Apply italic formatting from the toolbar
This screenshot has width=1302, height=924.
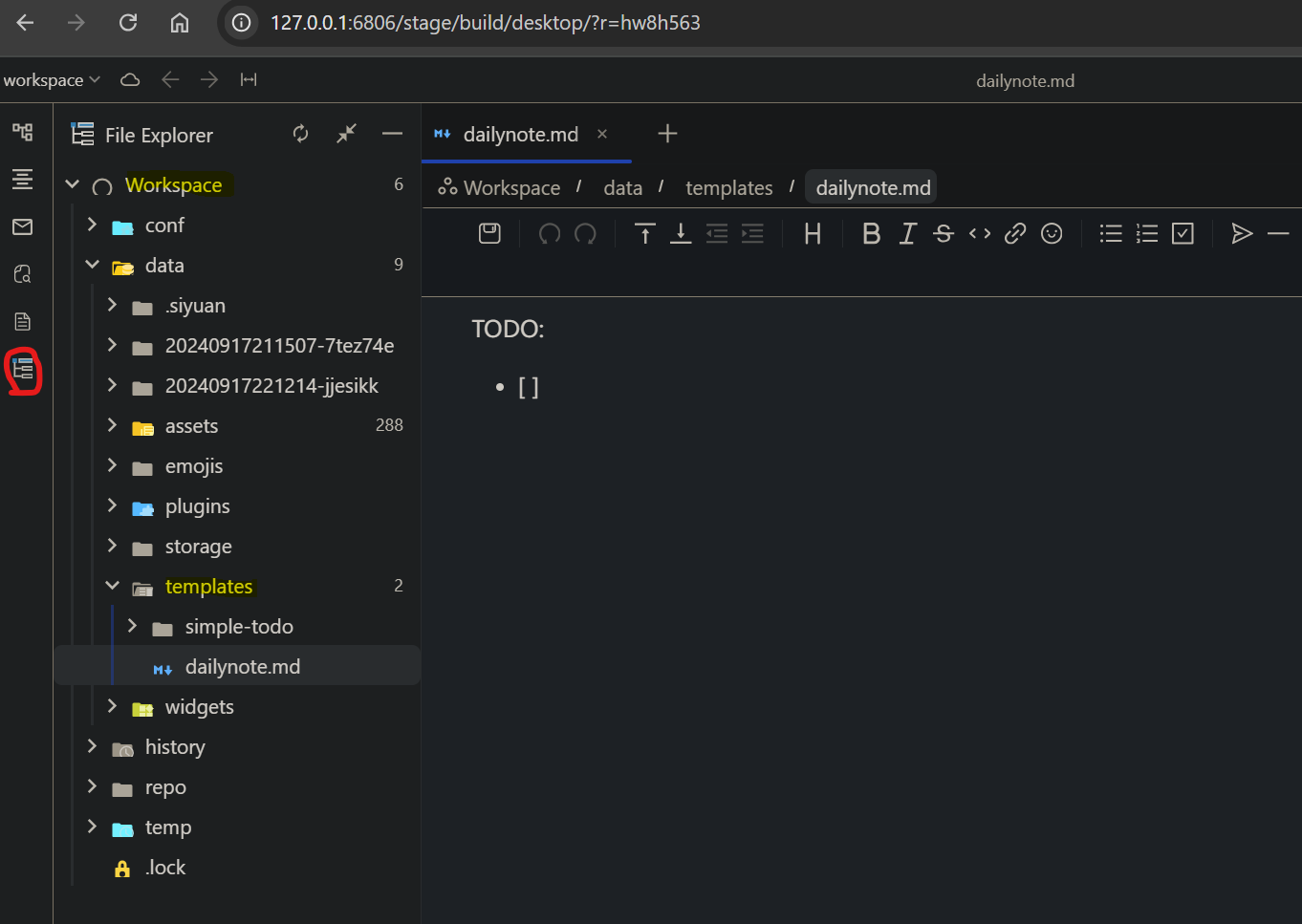pos(907,234)
